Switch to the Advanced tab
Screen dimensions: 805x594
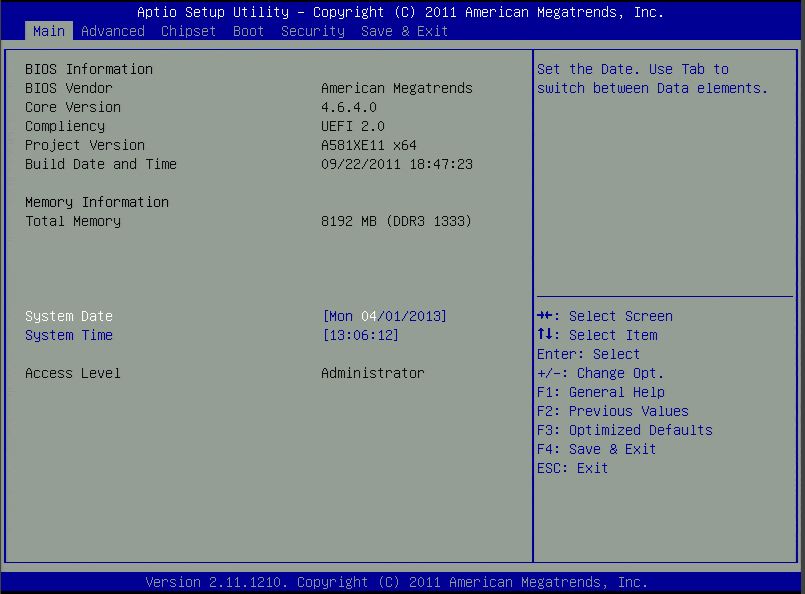[x=112, y=31]
